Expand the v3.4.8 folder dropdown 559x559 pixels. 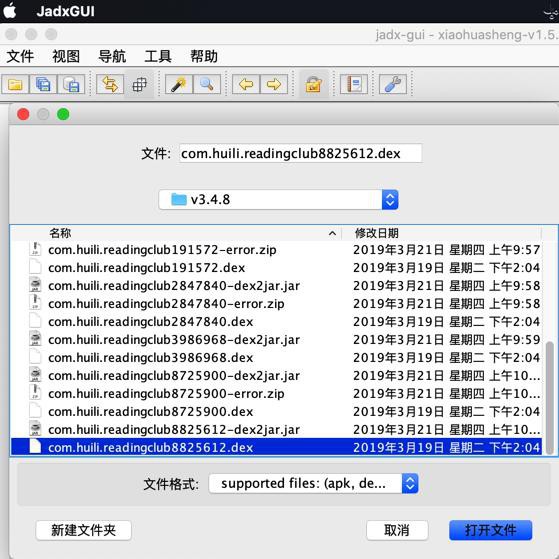tap(278, 200)
